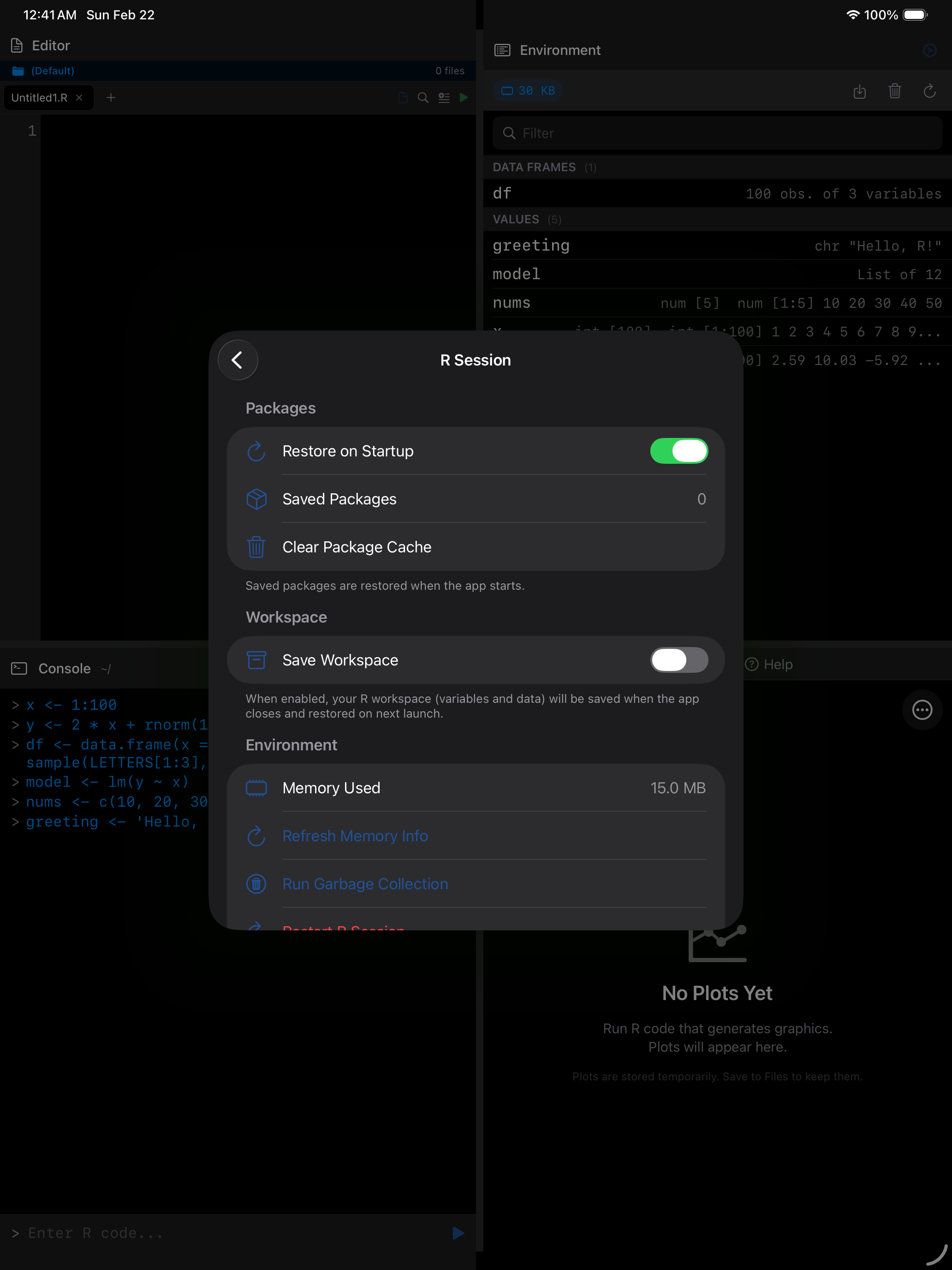Enable Save Workspace
This screenshot has width=952, height=1270.
coord(679,660)
